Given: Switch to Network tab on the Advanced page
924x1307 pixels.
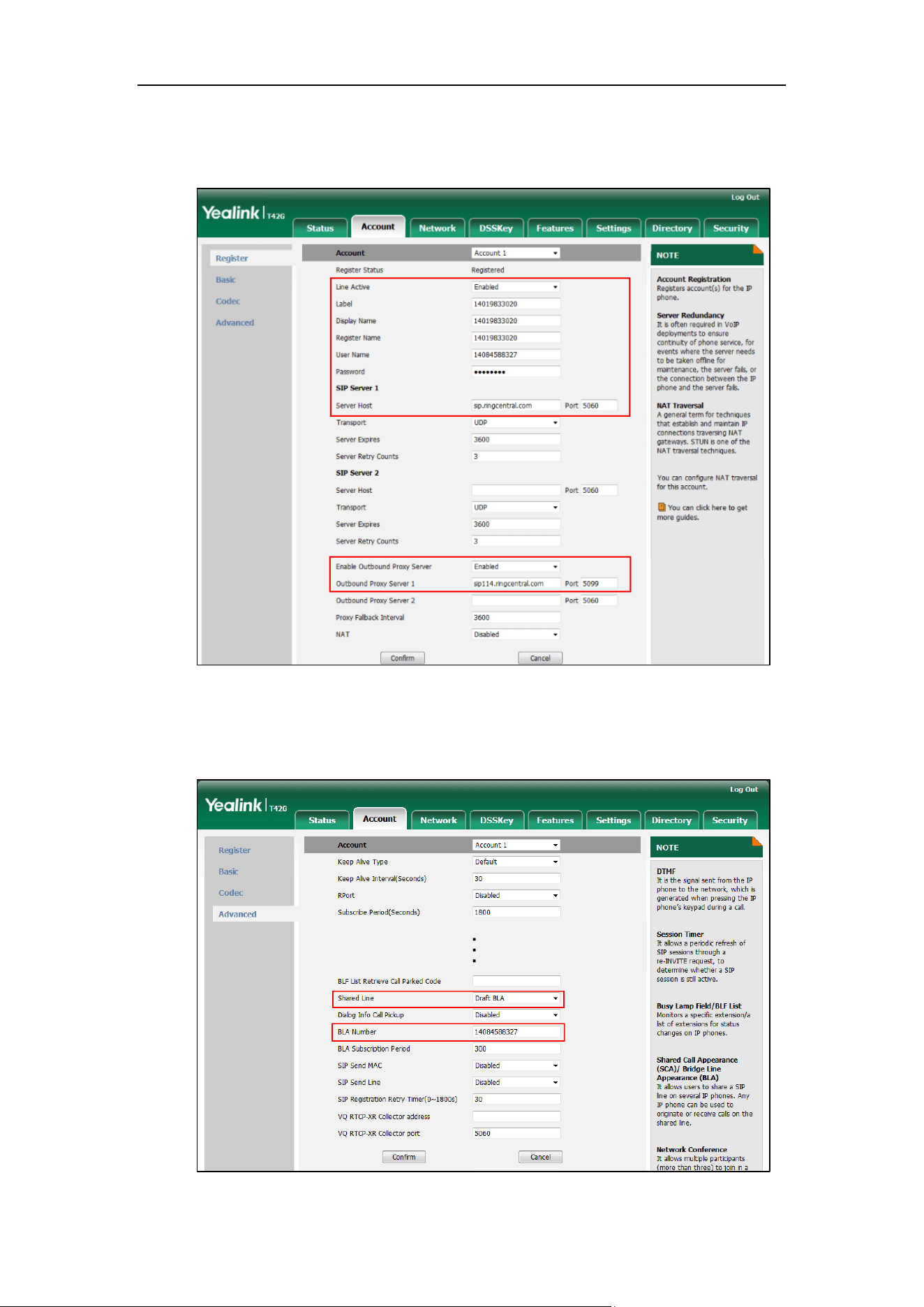Looking at the screenshot, I should coord(438,820).
